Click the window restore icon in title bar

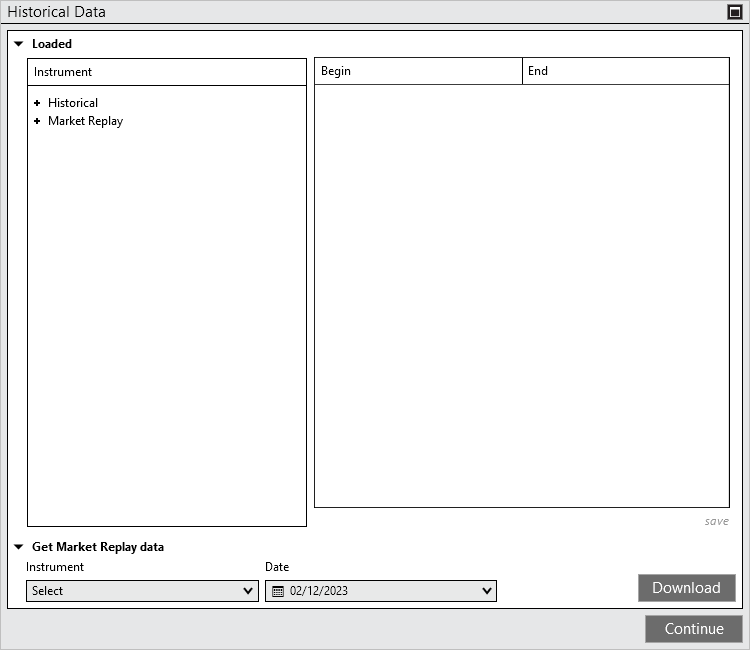coord(735,13)
